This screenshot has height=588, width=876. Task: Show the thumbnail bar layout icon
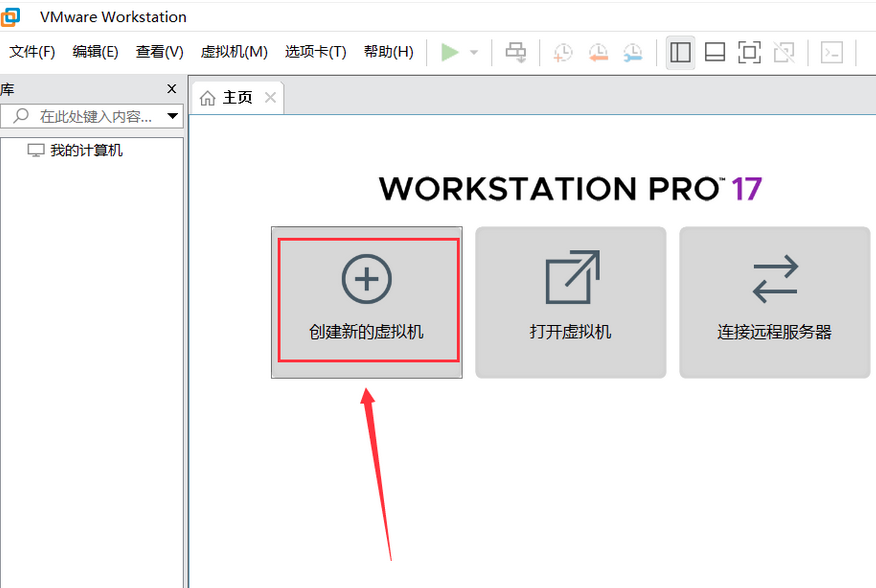(x=715, y=52)
